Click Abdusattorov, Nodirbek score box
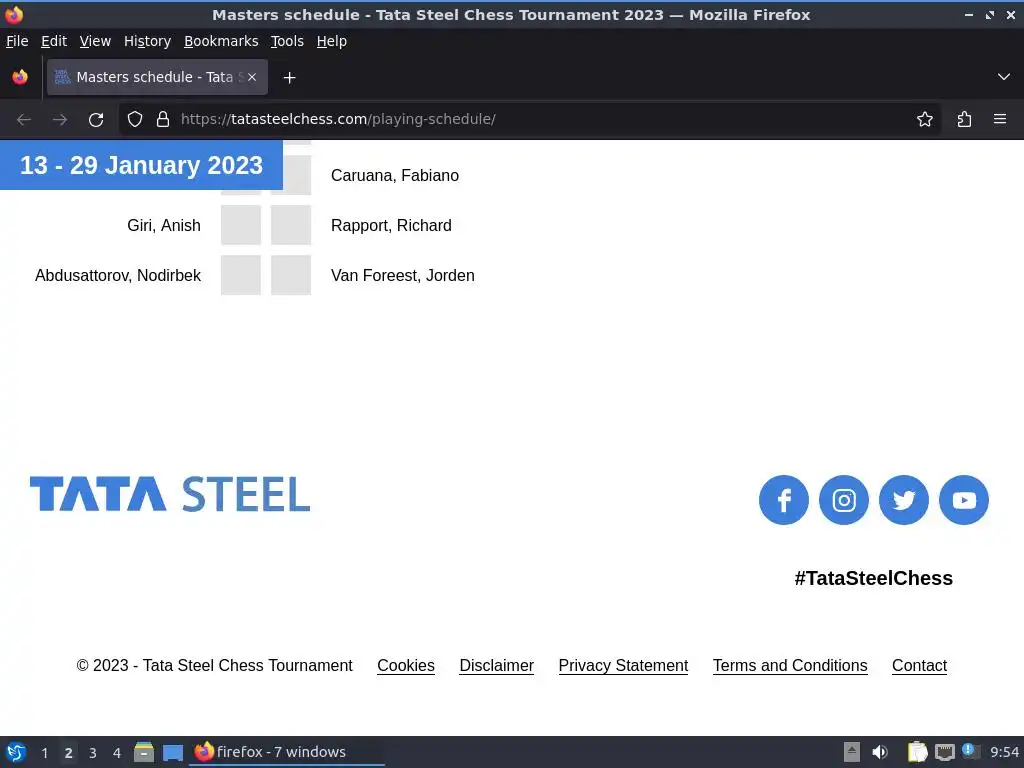This screenshot has height=768, width=1024. (241, 275)
